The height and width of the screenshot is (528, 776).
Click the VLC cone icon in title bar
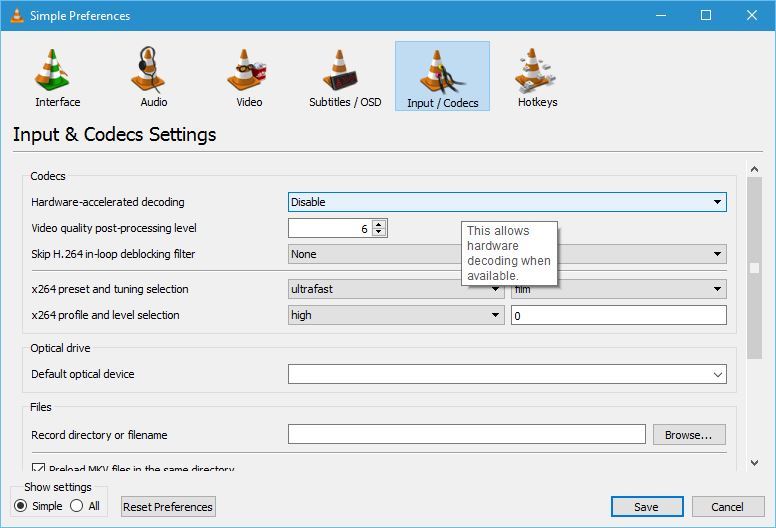(x=17, y=15)
